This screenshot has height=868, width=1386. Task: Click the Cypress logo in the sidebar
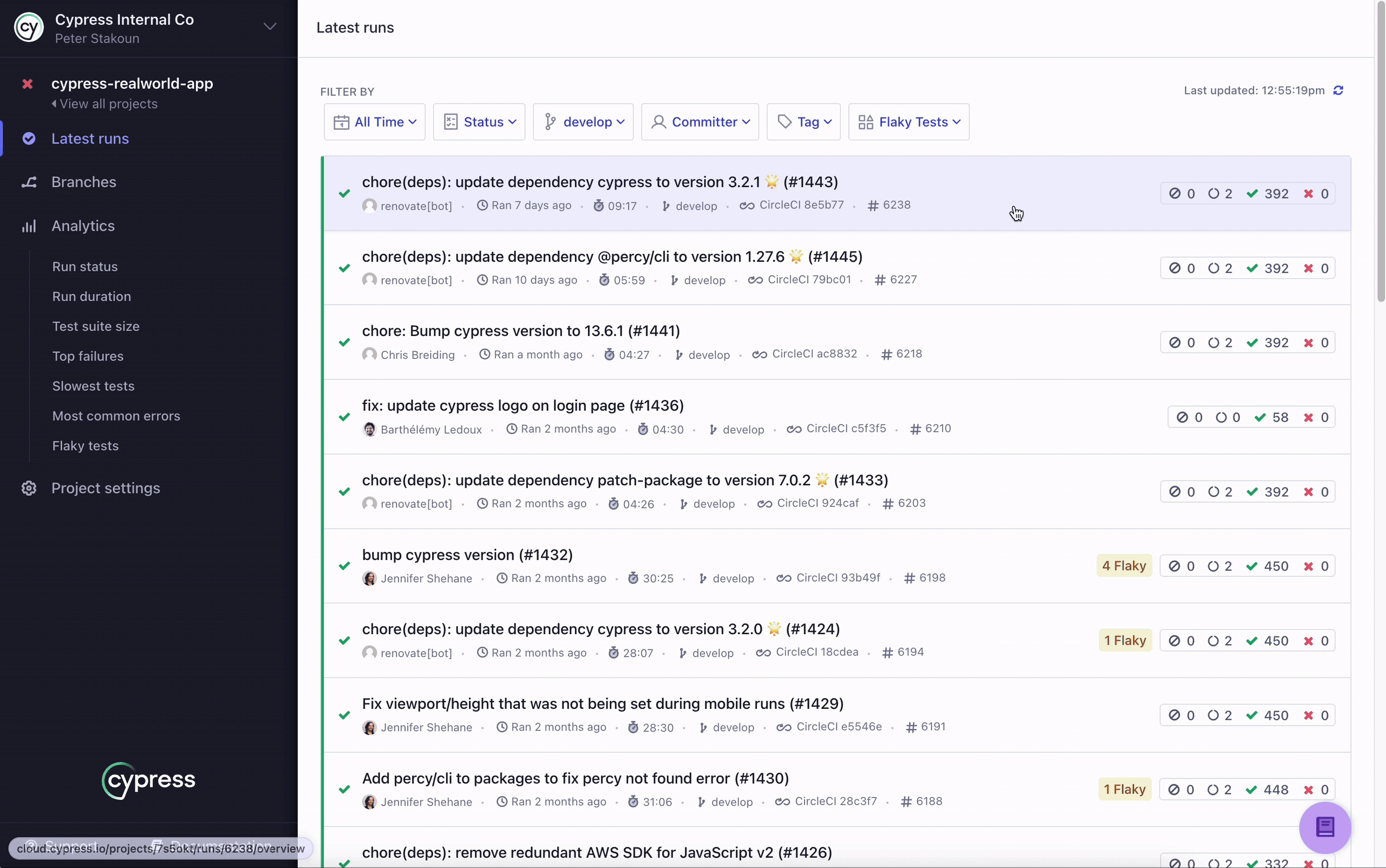tap(148, 781)
